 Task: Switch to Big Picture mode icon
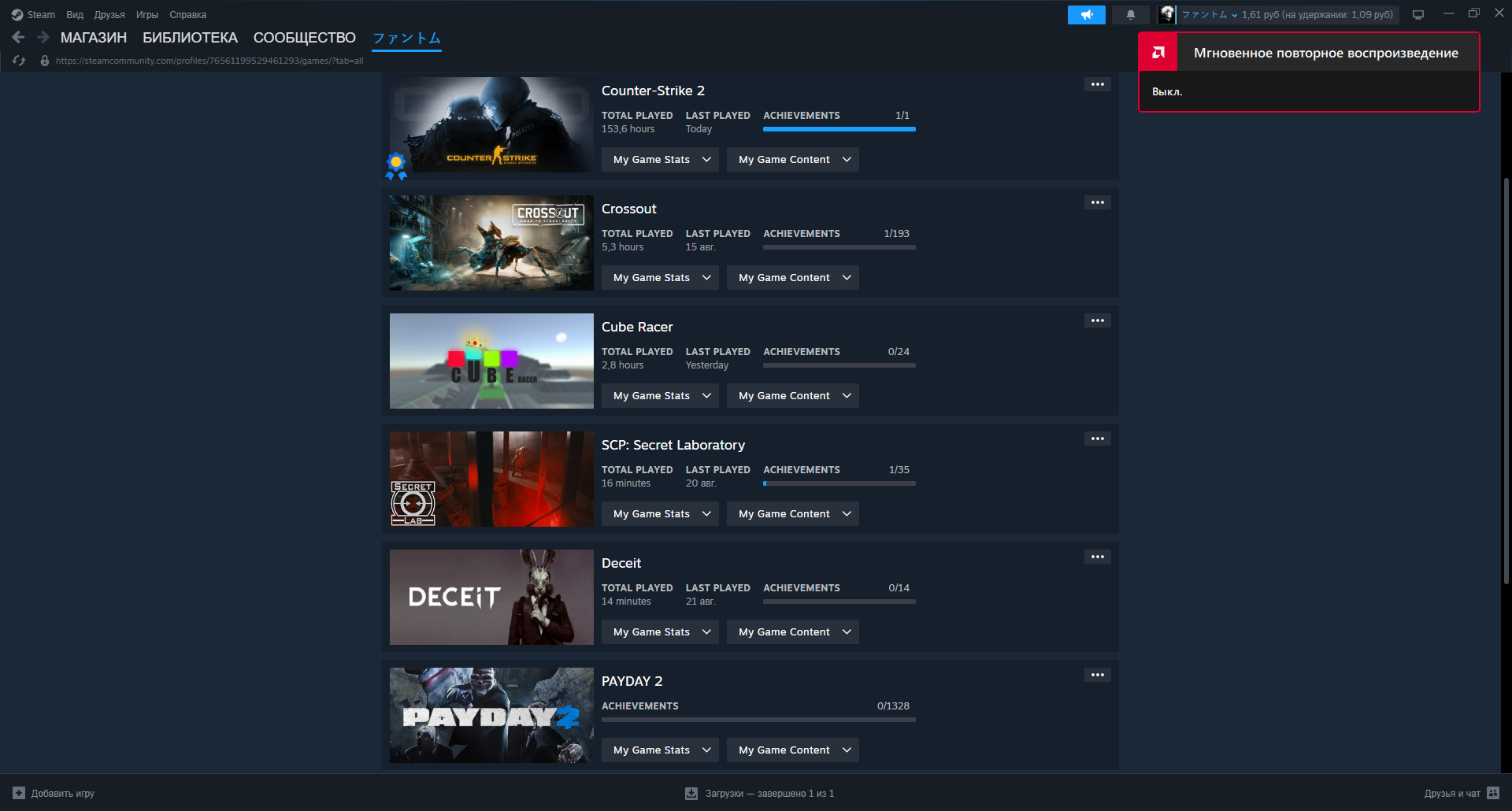[1418, 14]
